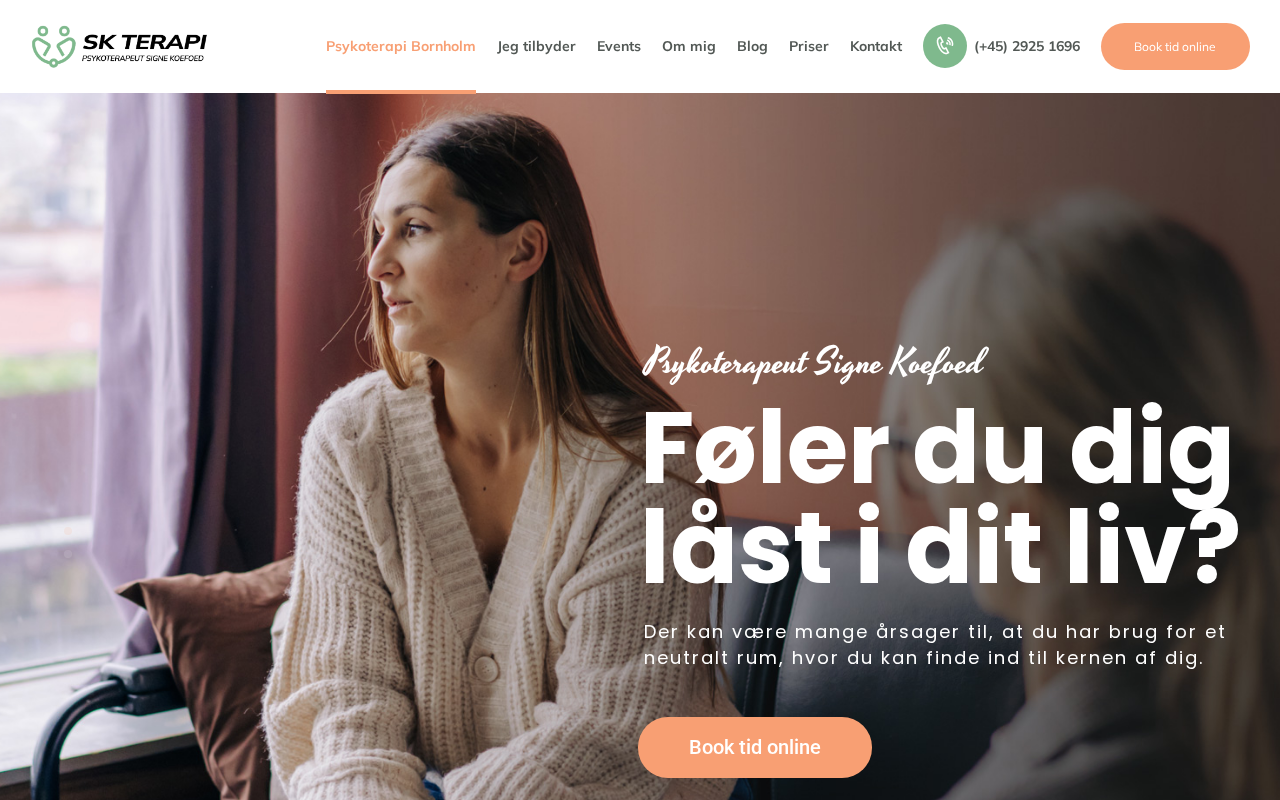Screen dimensions: 1280x800
Task: Open the Kontakt page
Action: pos(876,46)
